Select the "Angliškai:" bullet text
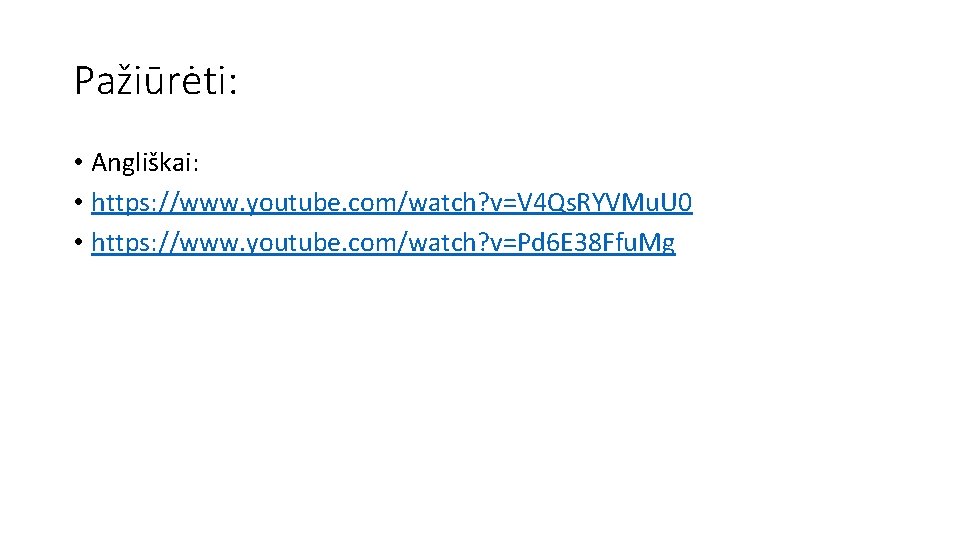Image resolution: width=960 pixels, height=540 pixels. (145, 163)
